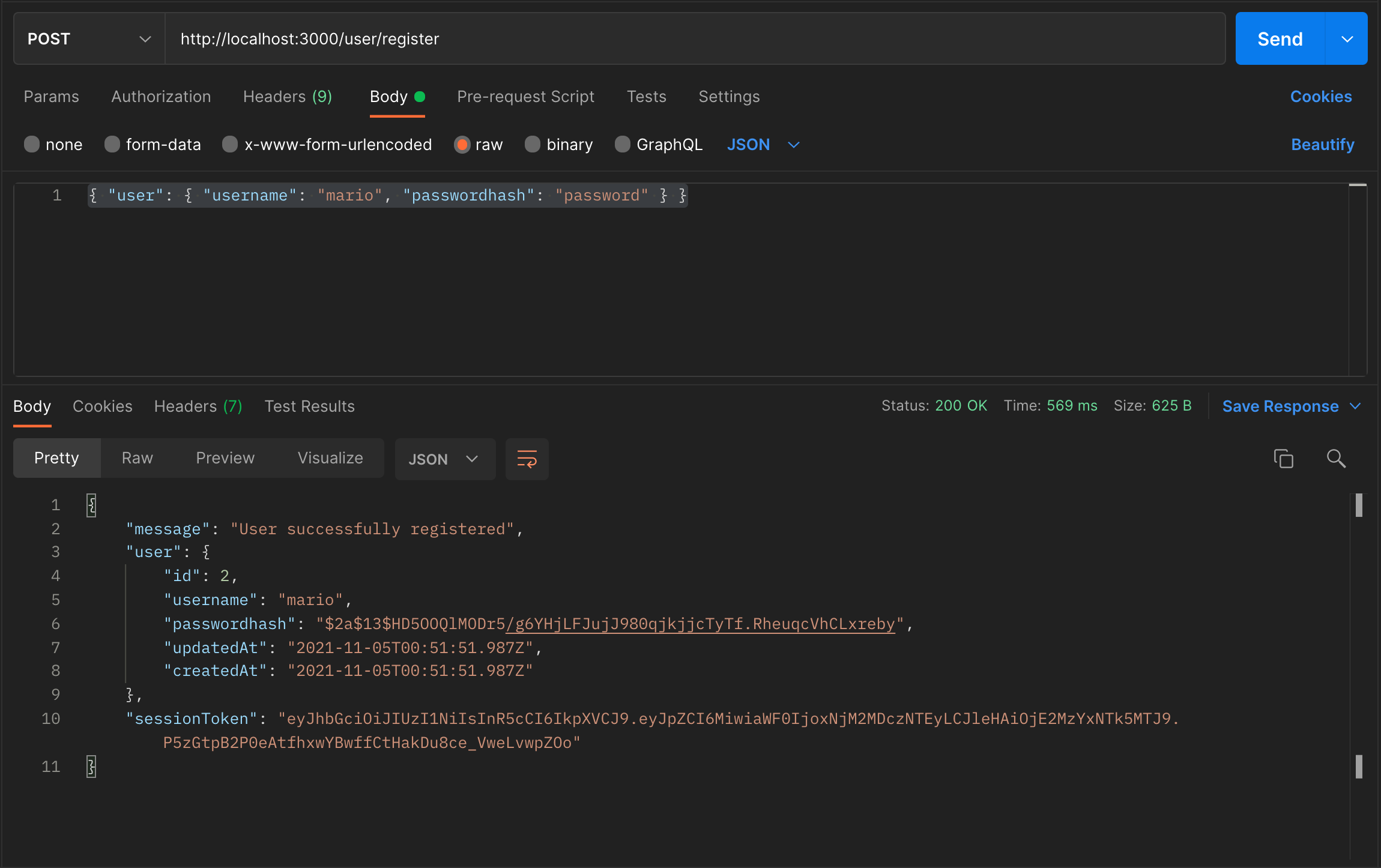Viewport: 1381px width, 868px height.
Task: Choose the GraphQL body option
Action: pos(657,144)
